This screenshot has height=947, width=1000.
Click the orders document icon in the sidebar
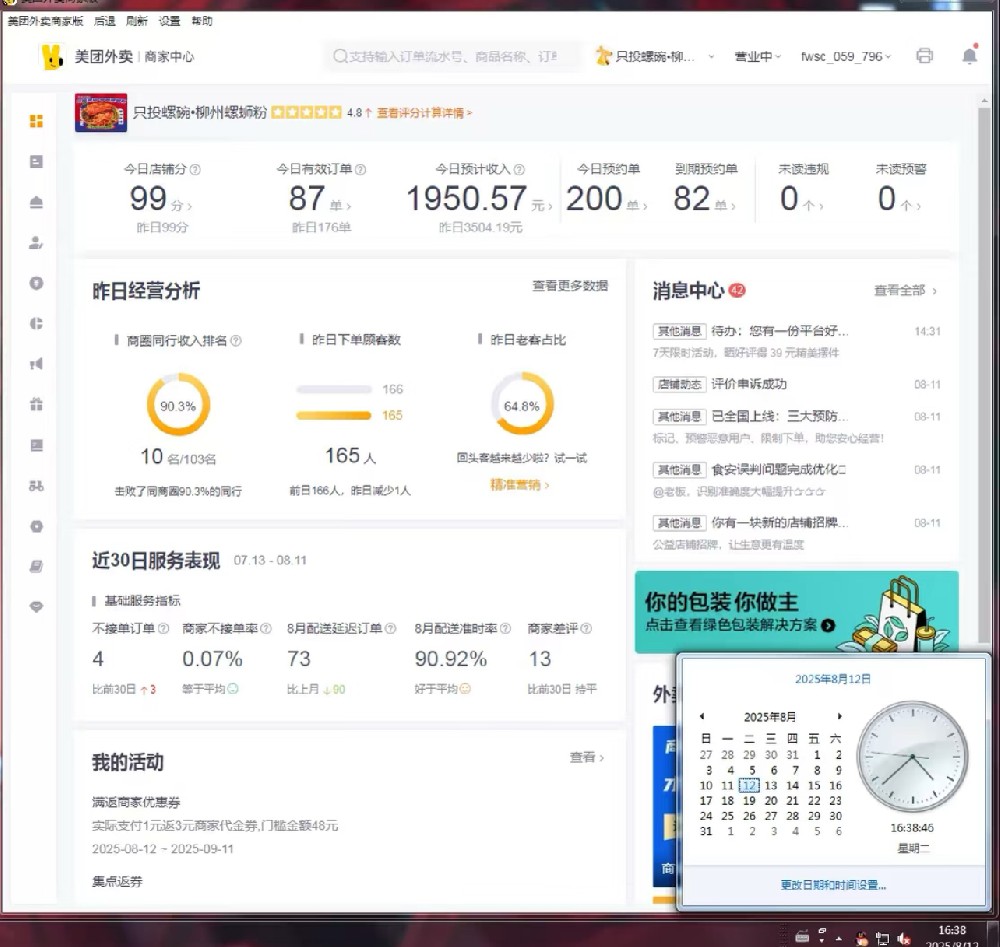pyautogui.click(x=36, y=161)
